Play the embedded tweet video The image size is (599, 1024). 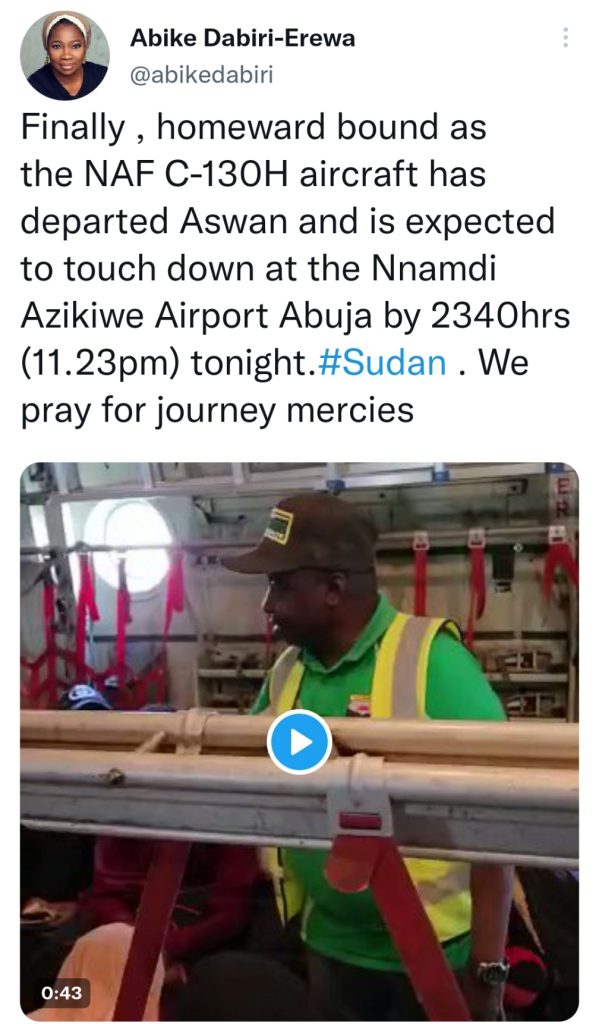click(299, 742)
